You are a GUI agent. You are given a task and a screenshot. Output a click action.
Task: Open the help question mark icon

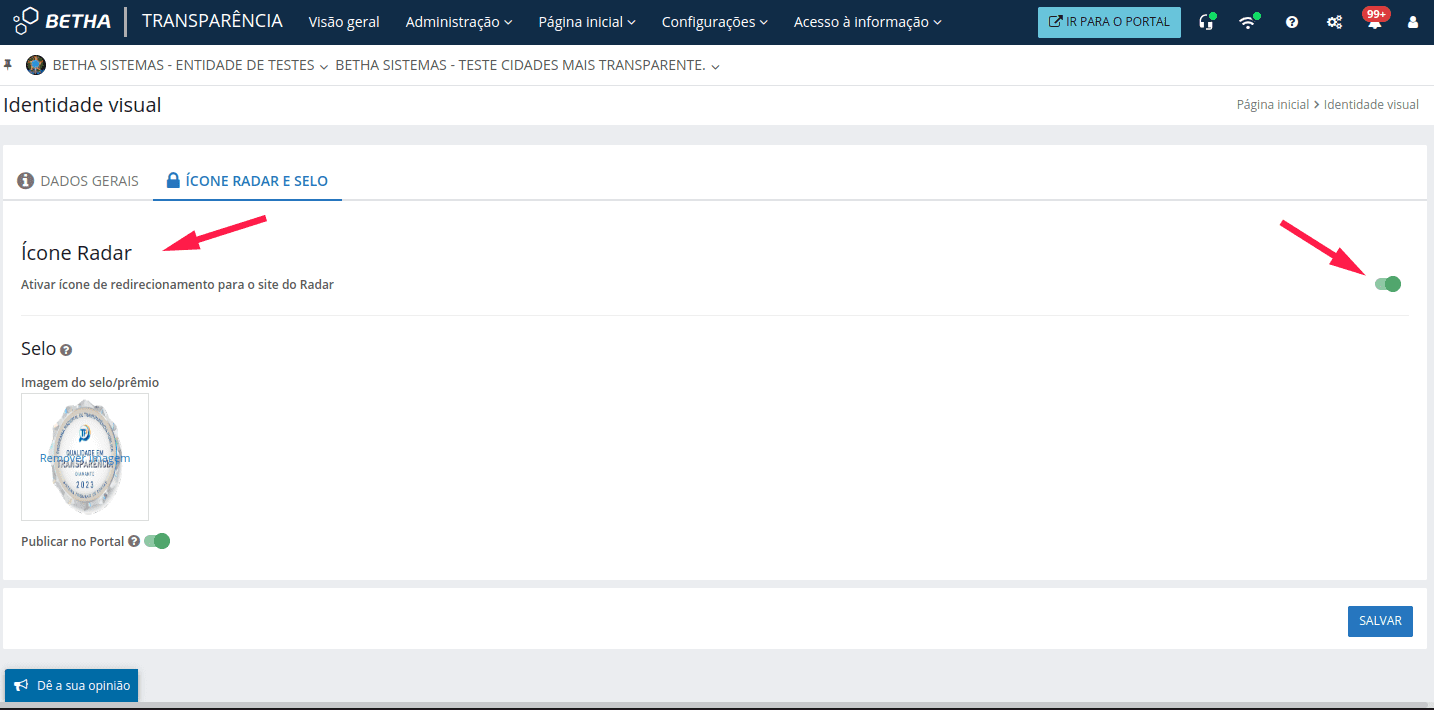tap(1292, 22)
